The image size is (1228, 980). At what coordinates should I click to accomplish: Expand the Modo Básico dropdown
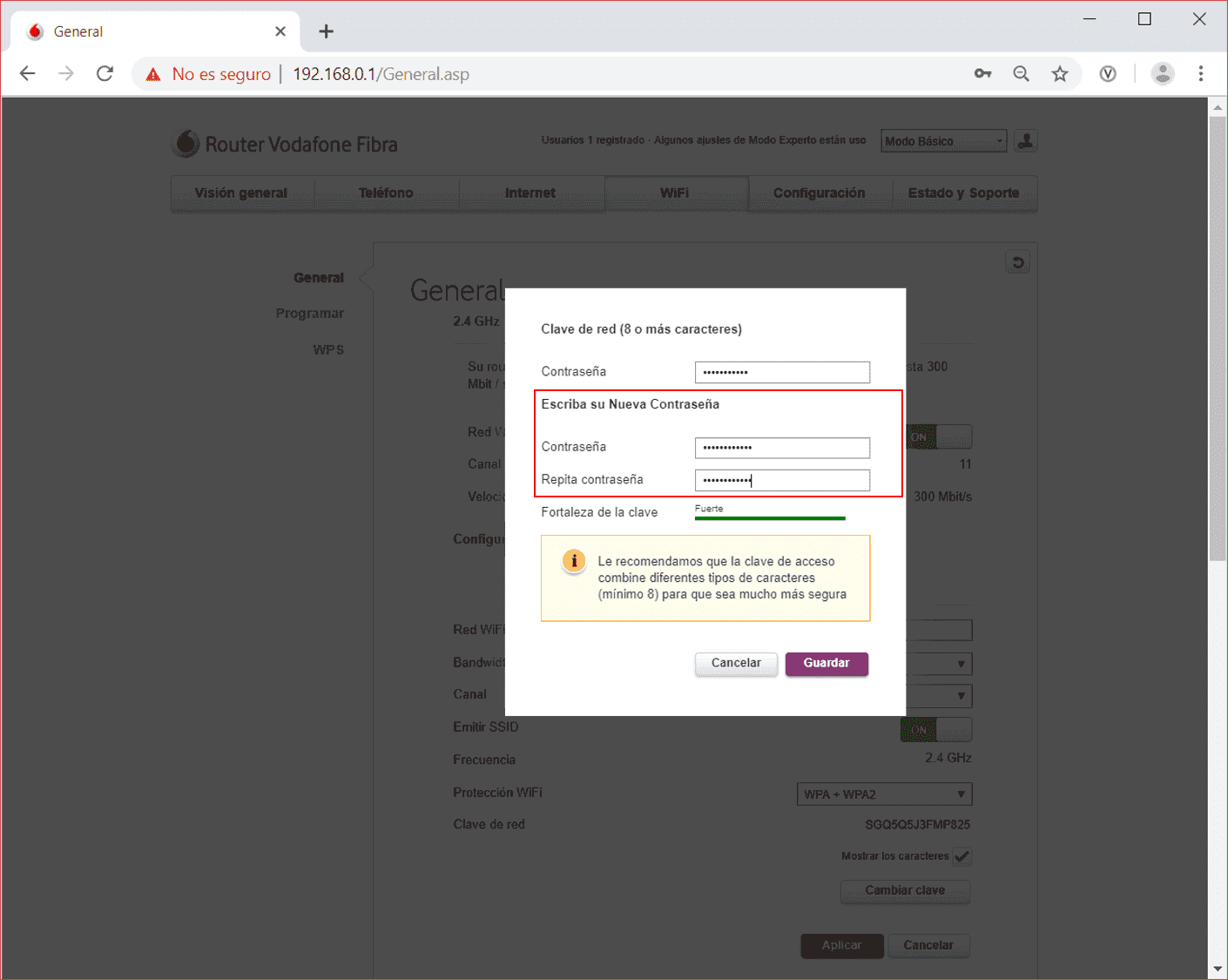tap(944, 141)
